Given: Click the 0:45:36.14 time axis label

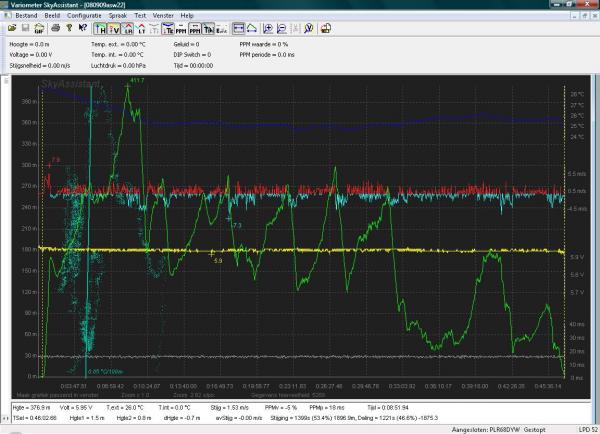Looking at the screenshot, I should pyautogui.click(x=548, y=387).
